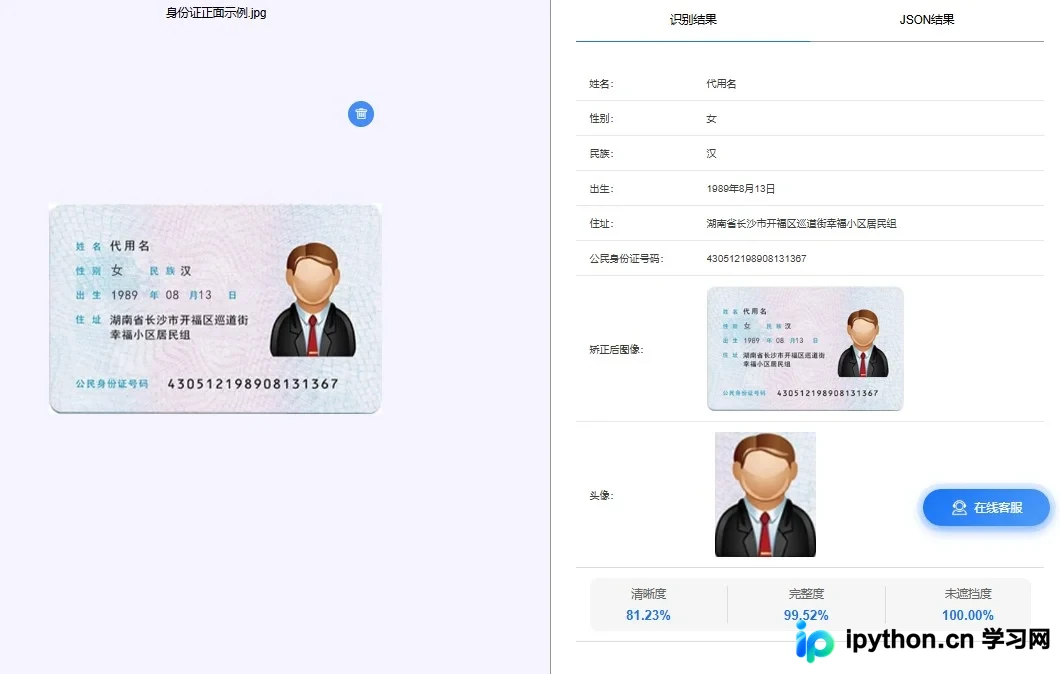Viewport: 1060px width, 674px height.
Task: Click the 清晰度 value 81.23%
Action: pyautogui.click(x=648, y=615)
